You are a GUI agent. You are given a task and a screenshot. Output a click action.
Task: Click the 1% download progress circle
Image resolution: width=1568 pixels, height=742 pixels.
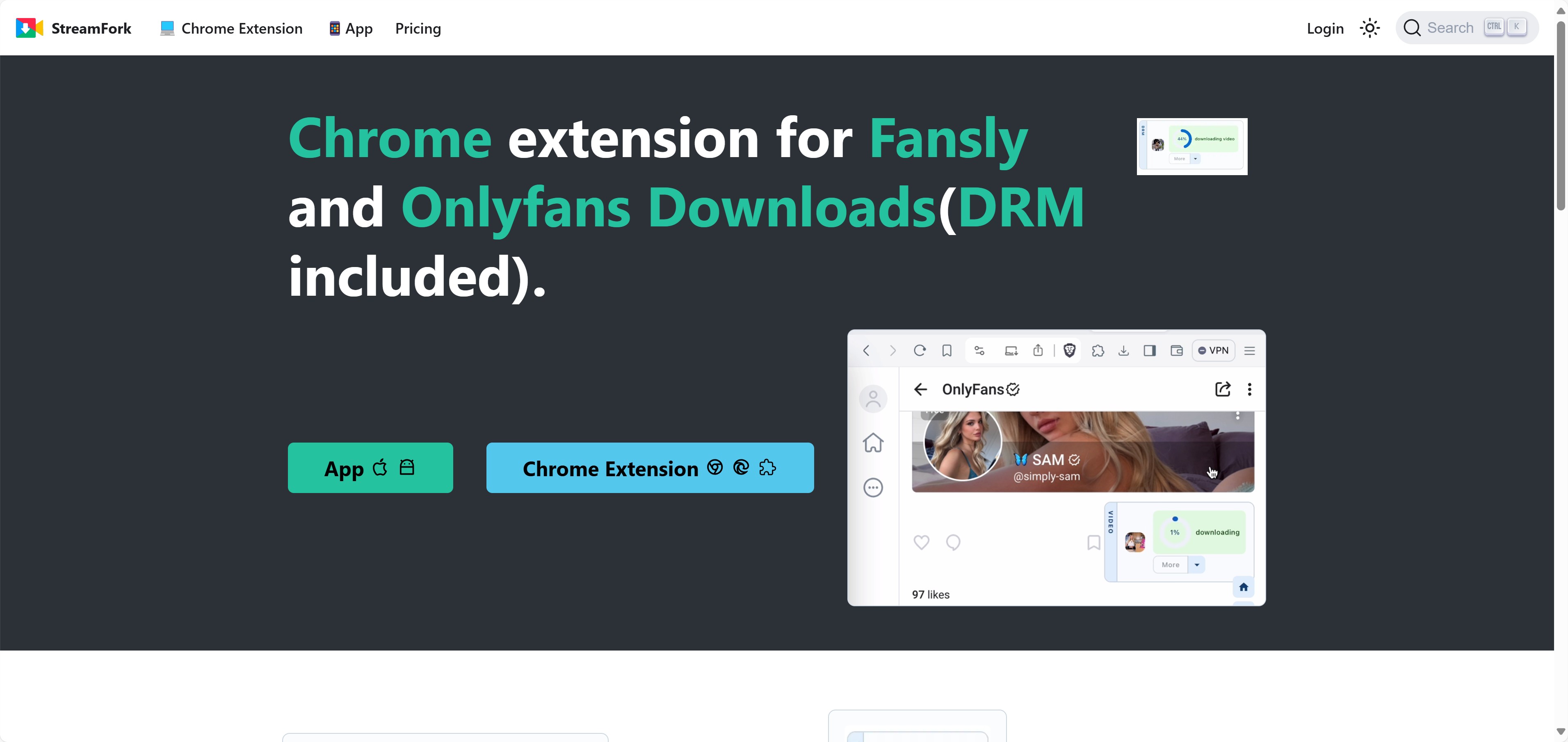click(1174, 532)
